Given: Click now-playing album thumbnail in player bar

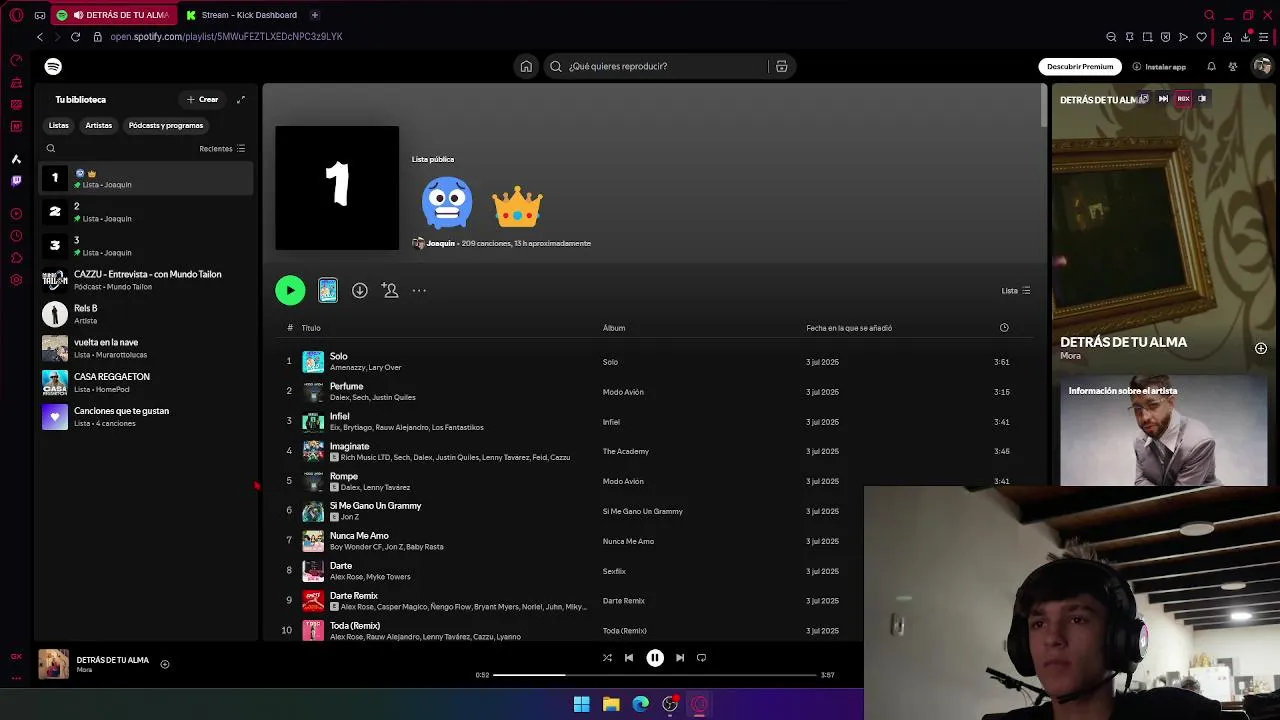Looking at the screenshot, I should [54, 664].
